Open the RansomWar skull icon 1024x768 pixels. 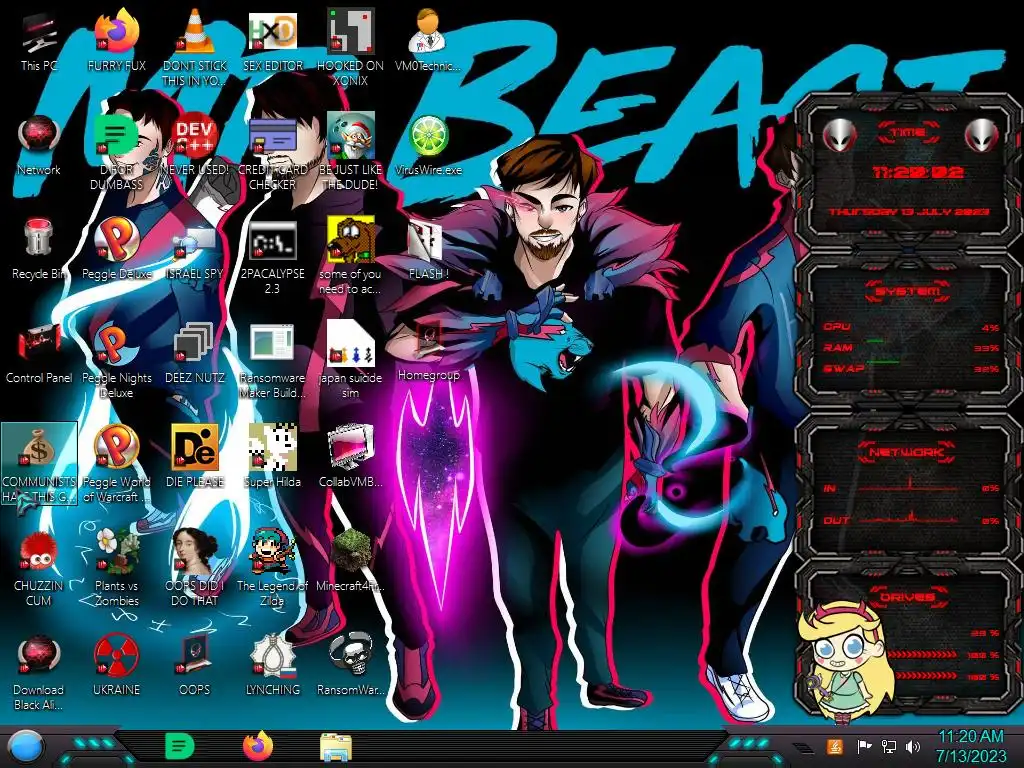click(x=350, y=665)
